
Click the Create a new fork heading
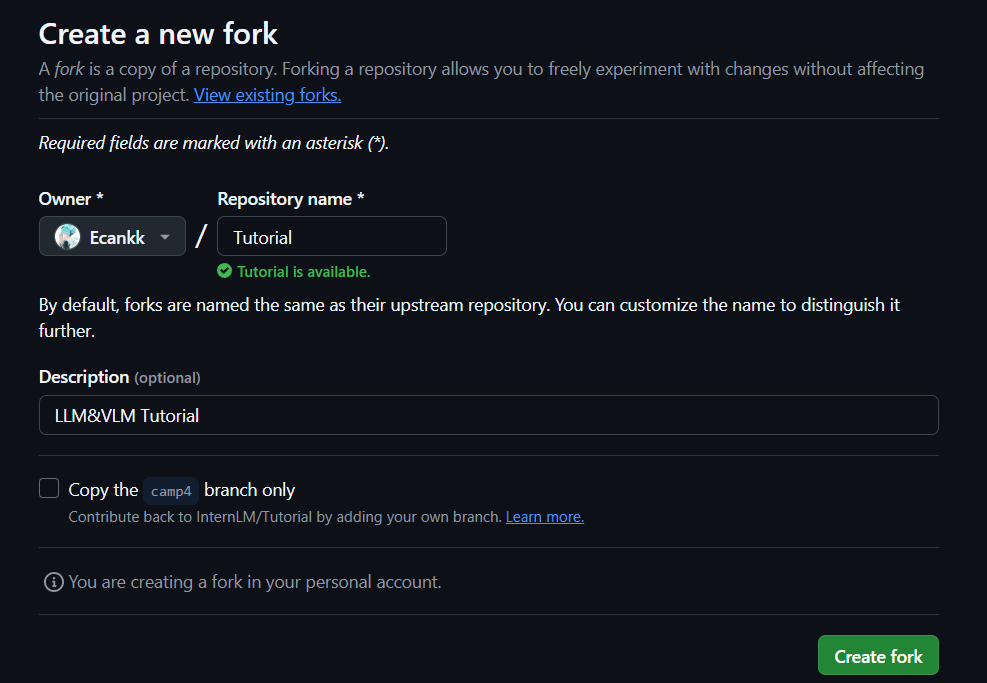point(158,34)
